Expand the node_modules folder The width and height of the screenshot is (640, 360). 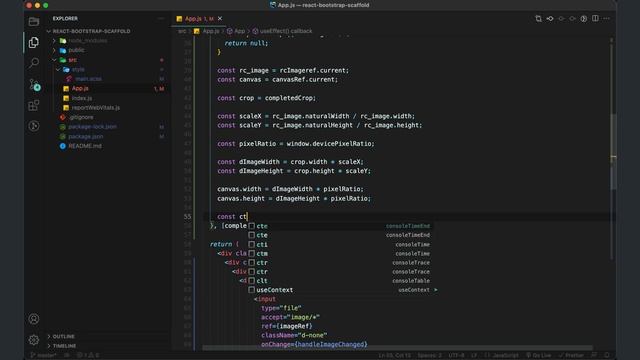(54, 40)
